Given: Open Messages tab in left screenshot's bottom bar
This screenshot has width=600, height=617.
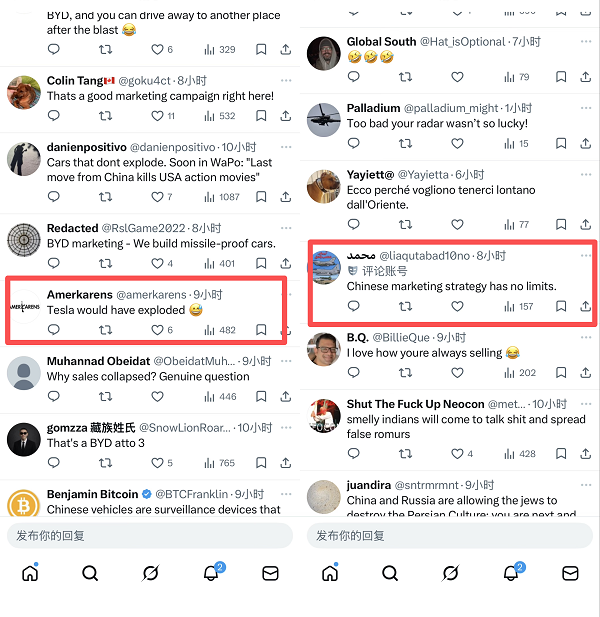Looking at the screenshot, I should 270,573.
